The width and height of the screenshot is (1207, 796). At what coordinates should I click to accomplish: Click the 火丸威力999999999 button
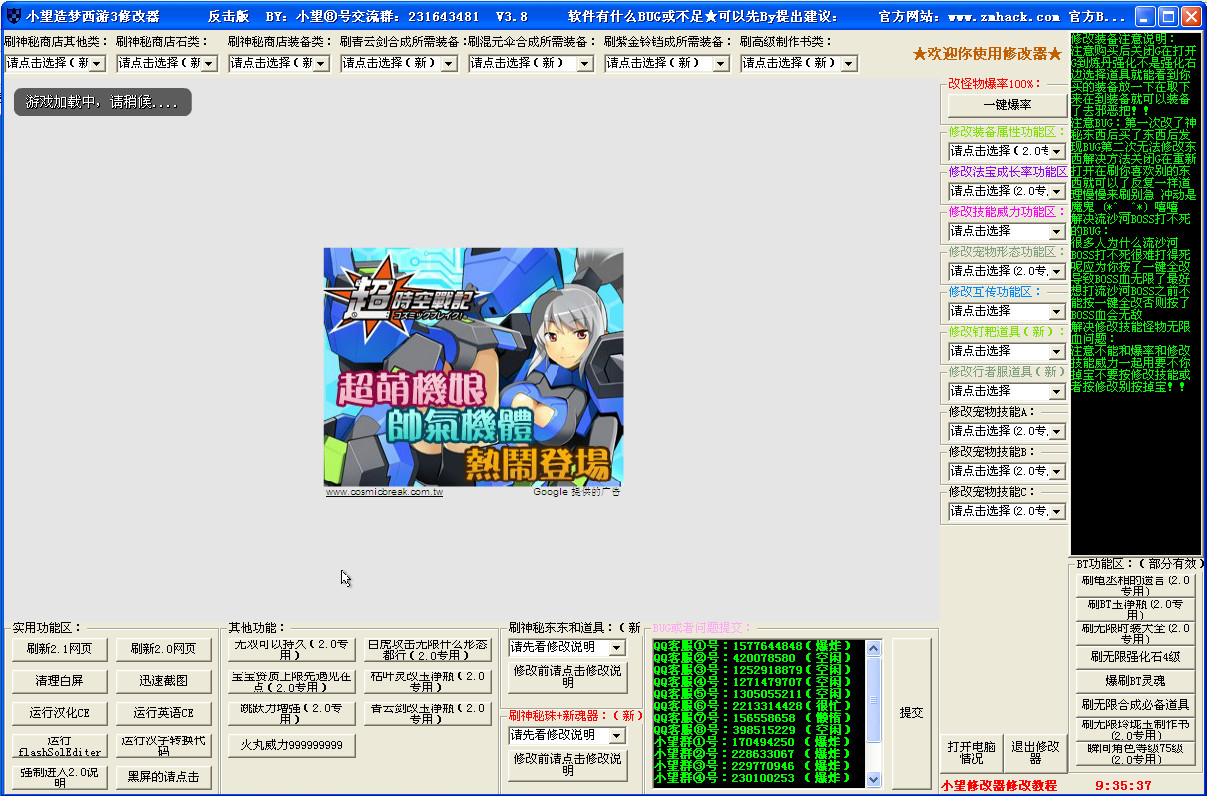pyautogui.click(x=291, y=745)
